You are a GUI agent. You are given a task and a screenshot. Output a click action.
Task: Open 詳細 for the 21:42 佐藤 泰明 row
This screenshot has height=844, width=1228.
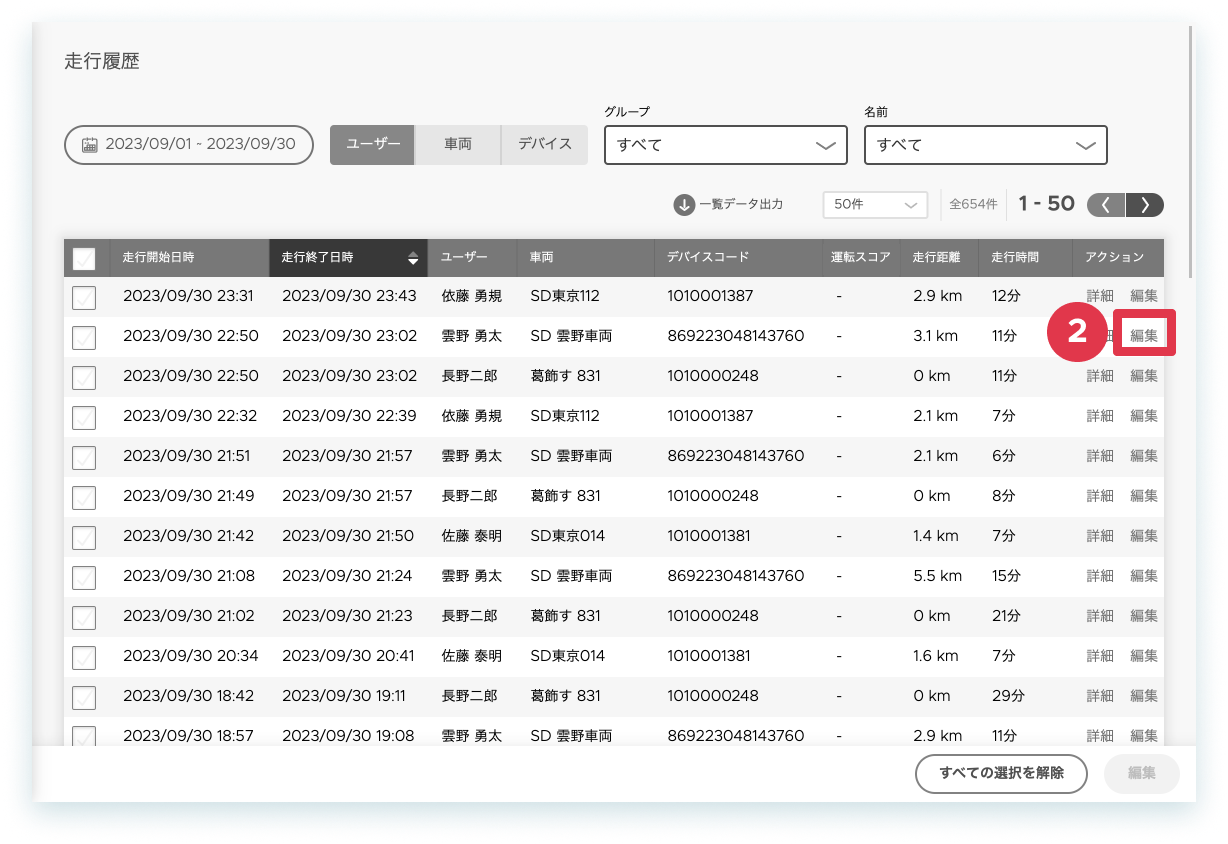click(x=1100, y=536)
